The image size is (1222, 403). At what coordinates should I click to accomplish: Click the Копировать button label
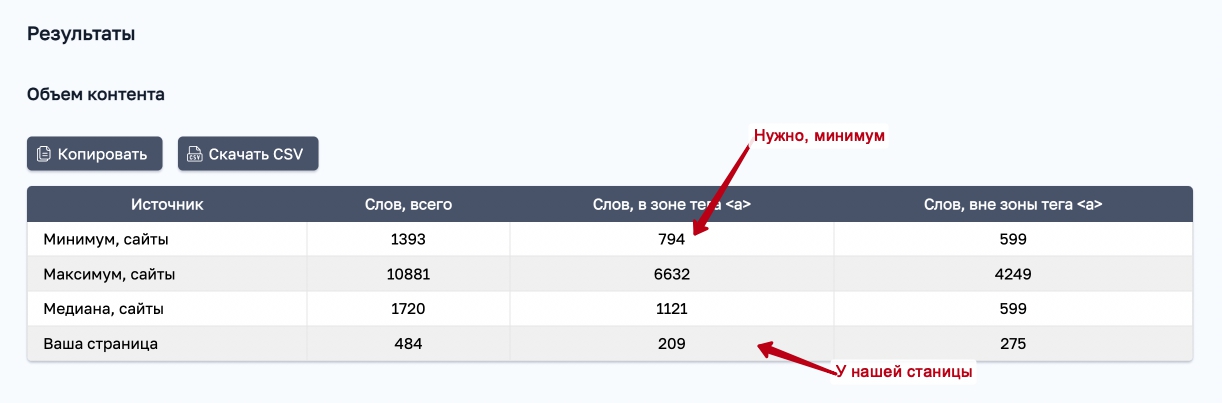pos(102,154)
